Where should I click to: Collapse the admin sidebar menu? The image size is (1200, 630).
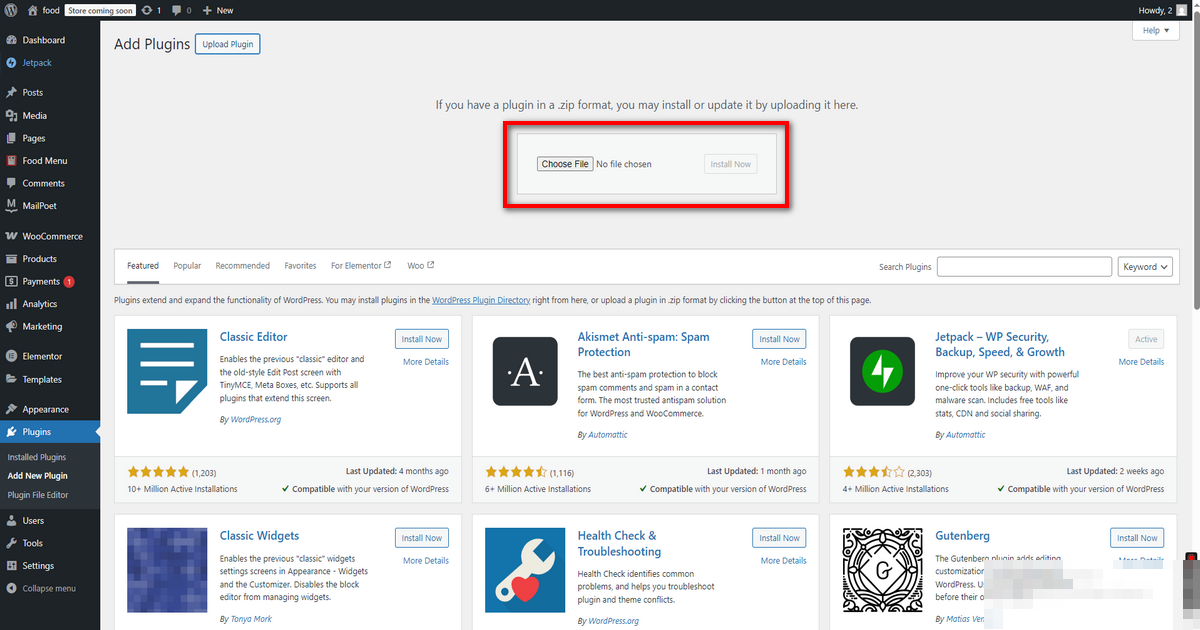[50, 588]
